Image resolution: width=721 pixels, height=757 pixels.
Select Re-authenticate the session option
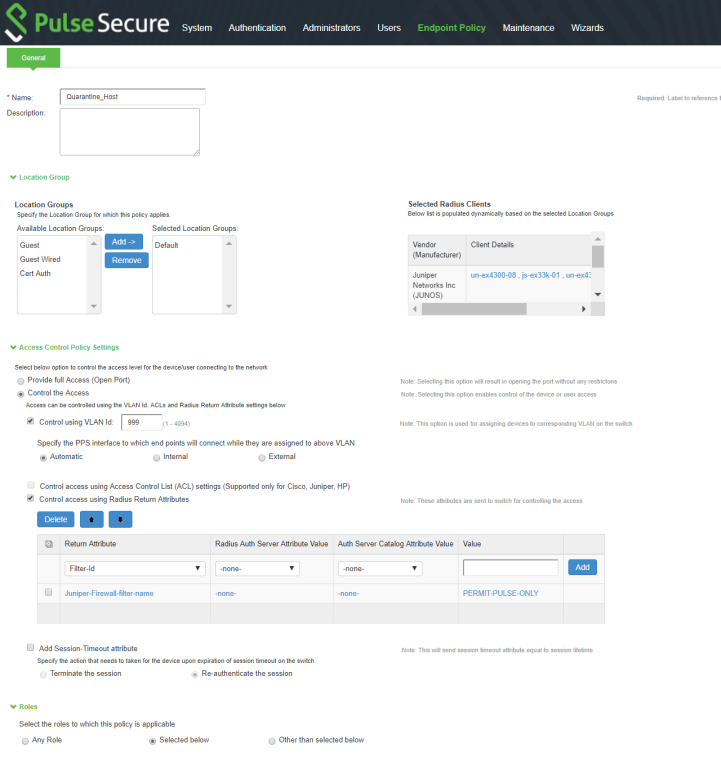[195, 674]
